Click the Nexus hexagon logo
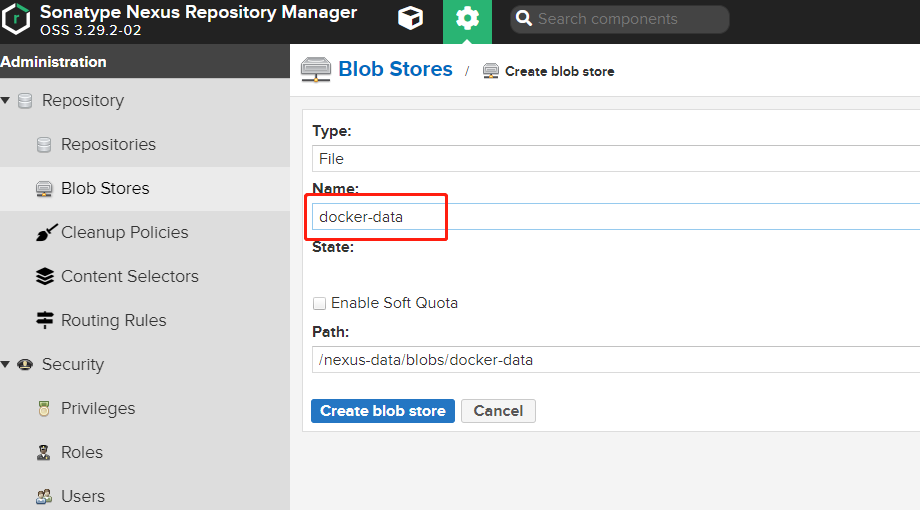This screenshot has width=920, height=510. tap(16, 19)
